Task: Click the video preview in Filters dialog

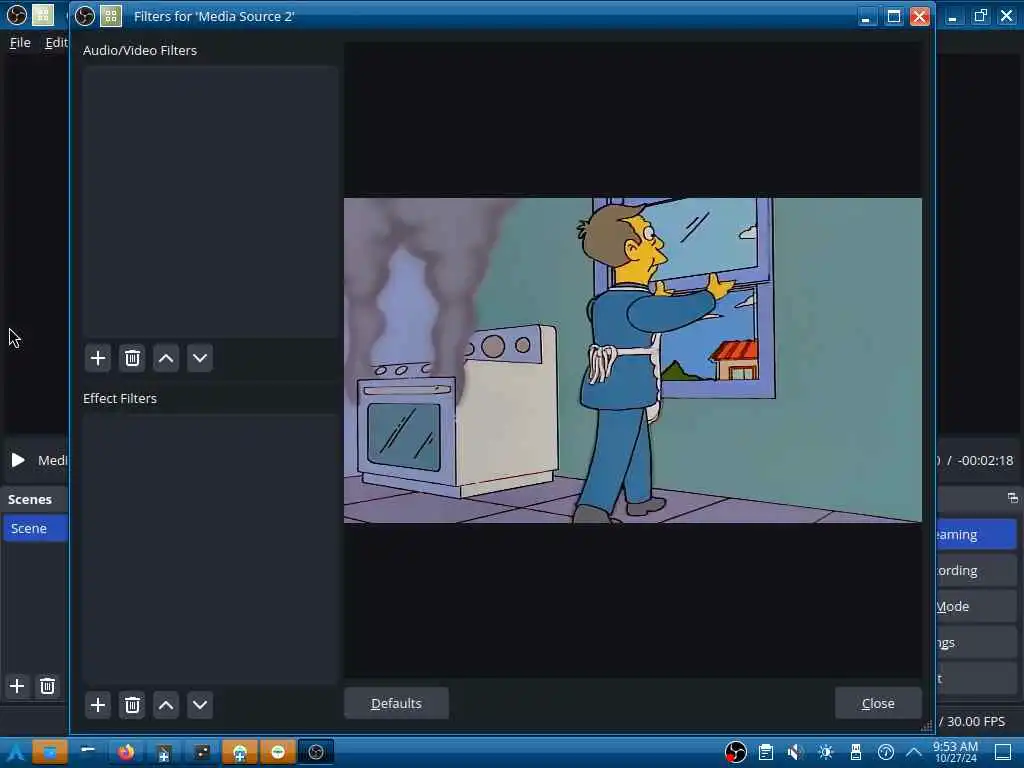Action: 633,360
